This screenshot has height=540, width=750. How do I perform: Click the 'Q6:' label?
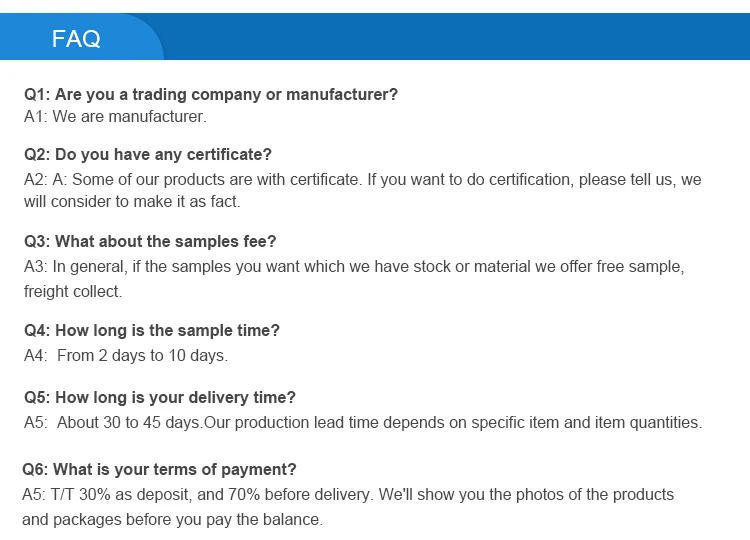(x=35, y=470)
